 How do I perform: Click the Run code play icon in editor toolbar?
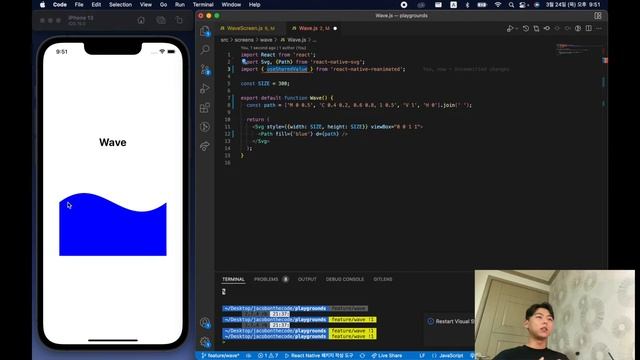click(509, 29)
